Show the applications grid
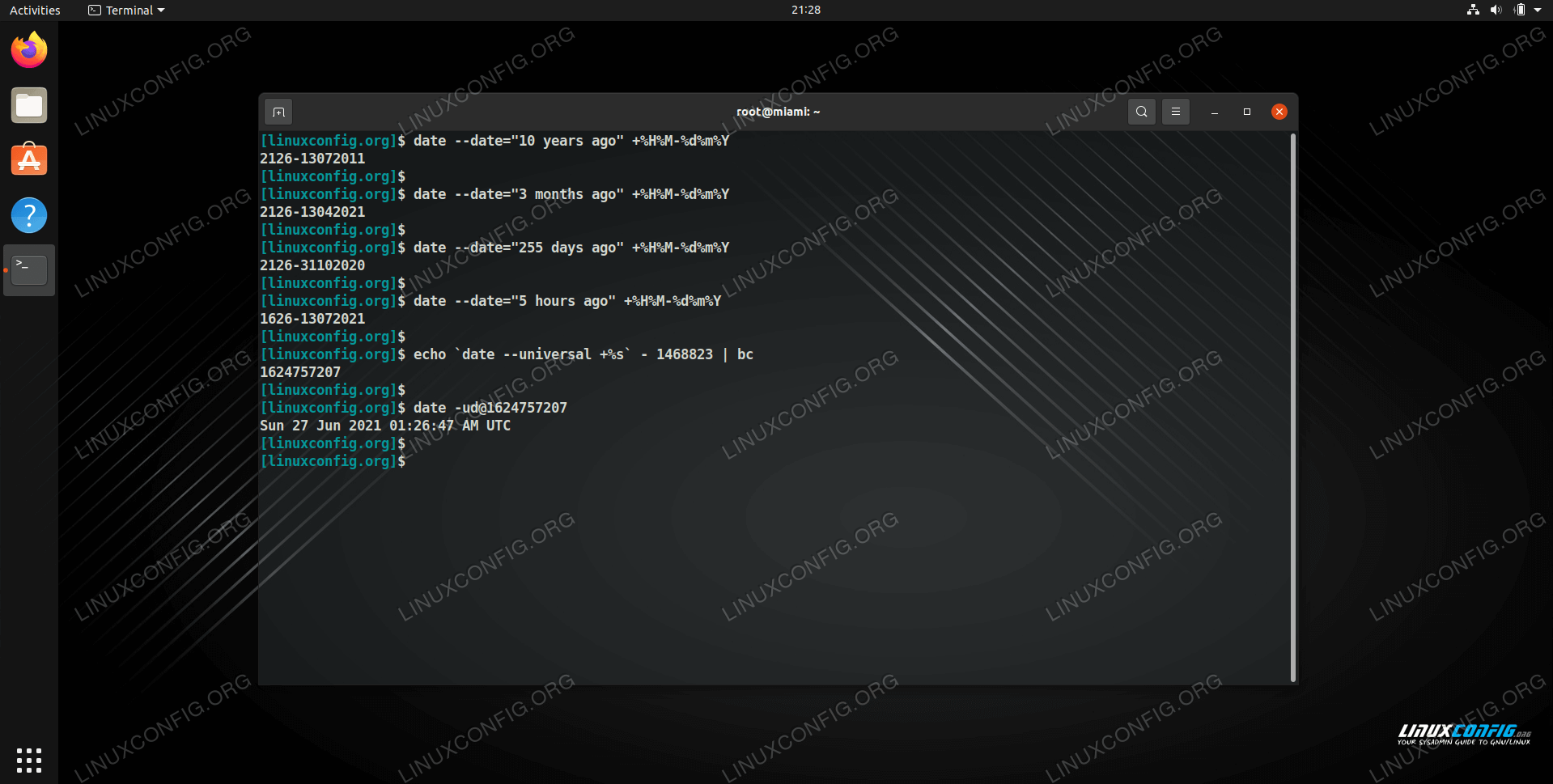 click(29, 760)
